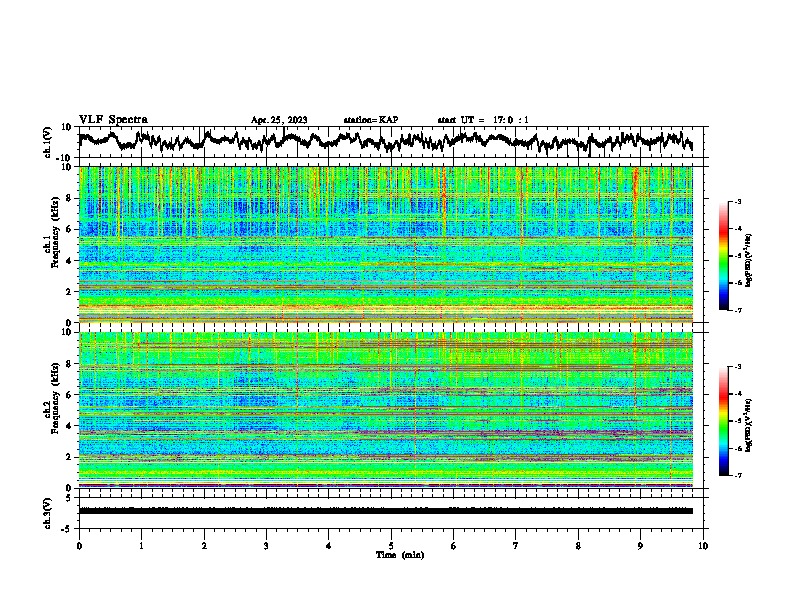
Task: Click the ch.2 spectrogram plot
Action: [x=385, y=410]
